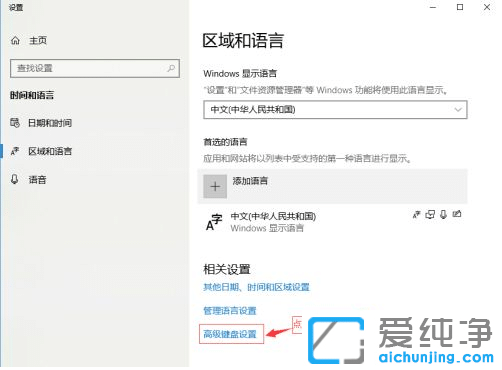Click handwriting feature icon on 中文 row

point(457,214)
